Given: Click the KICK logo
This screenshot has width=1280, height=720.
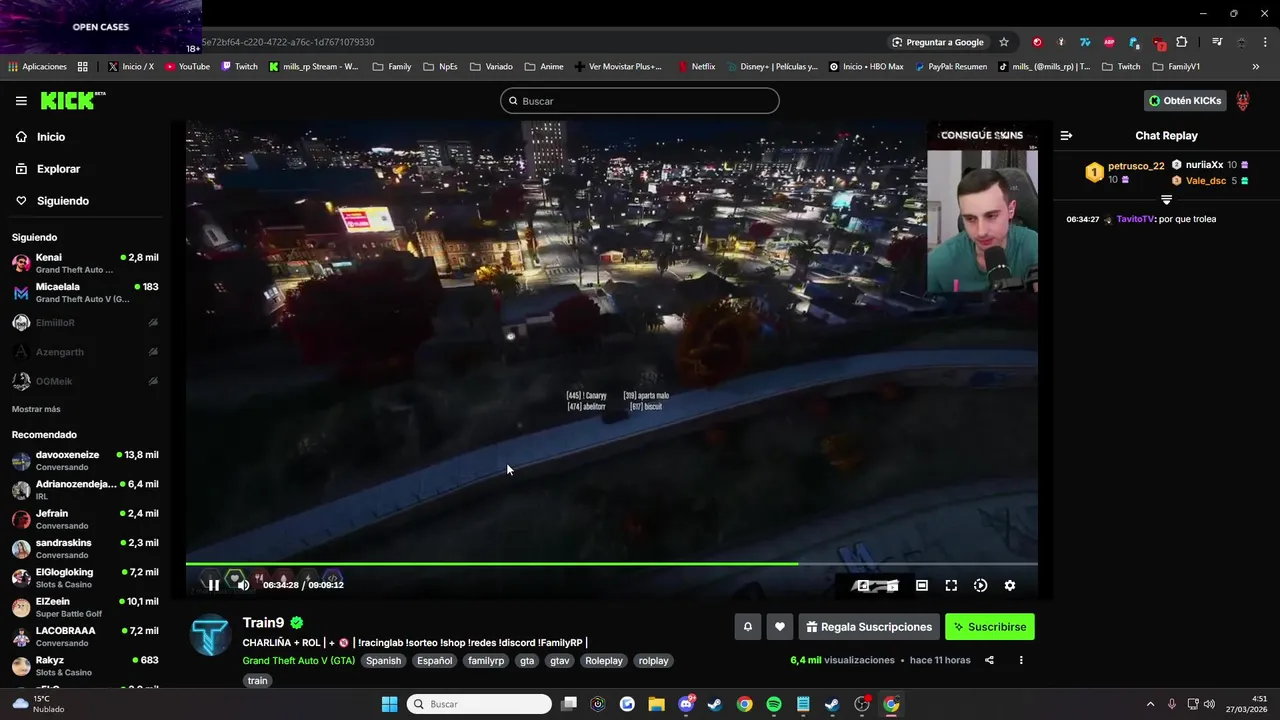Looking at the screenshot, I should [x=72, y=100].
